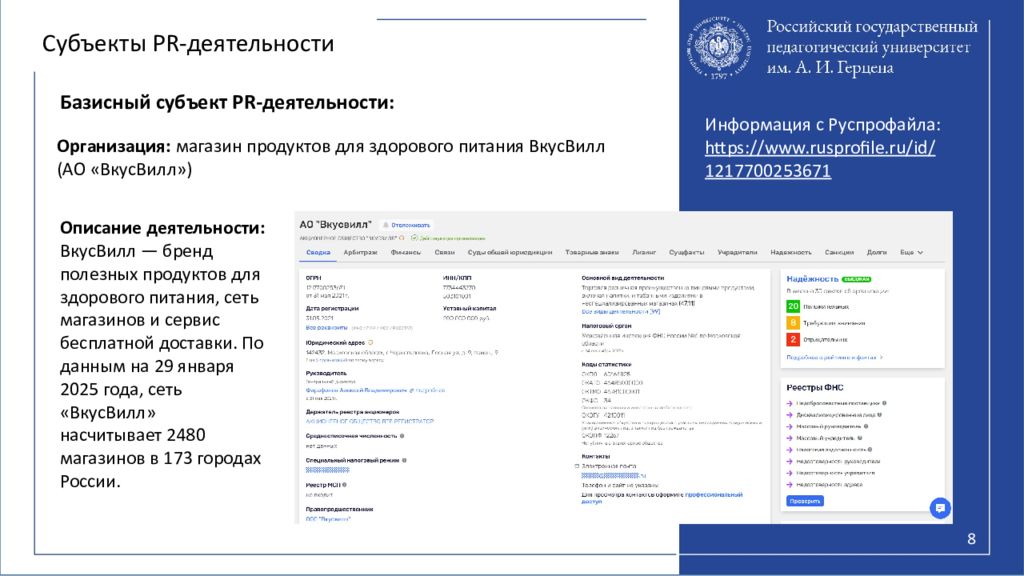Image resolution: width=1024 pixels, height=576 pixels.
Task: Click the arrow beside Недобросовестные поставщики
Action: (x=790, y=404)
